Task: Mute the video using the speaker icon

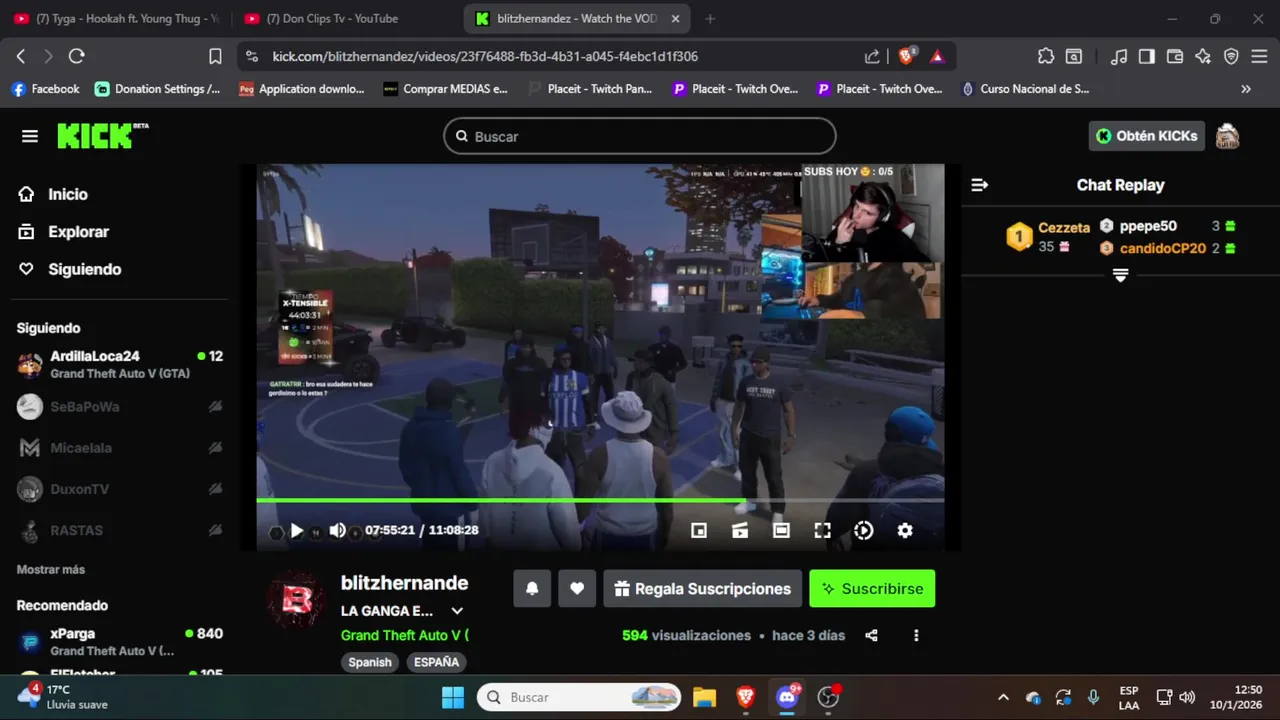Action: point(338,531)
